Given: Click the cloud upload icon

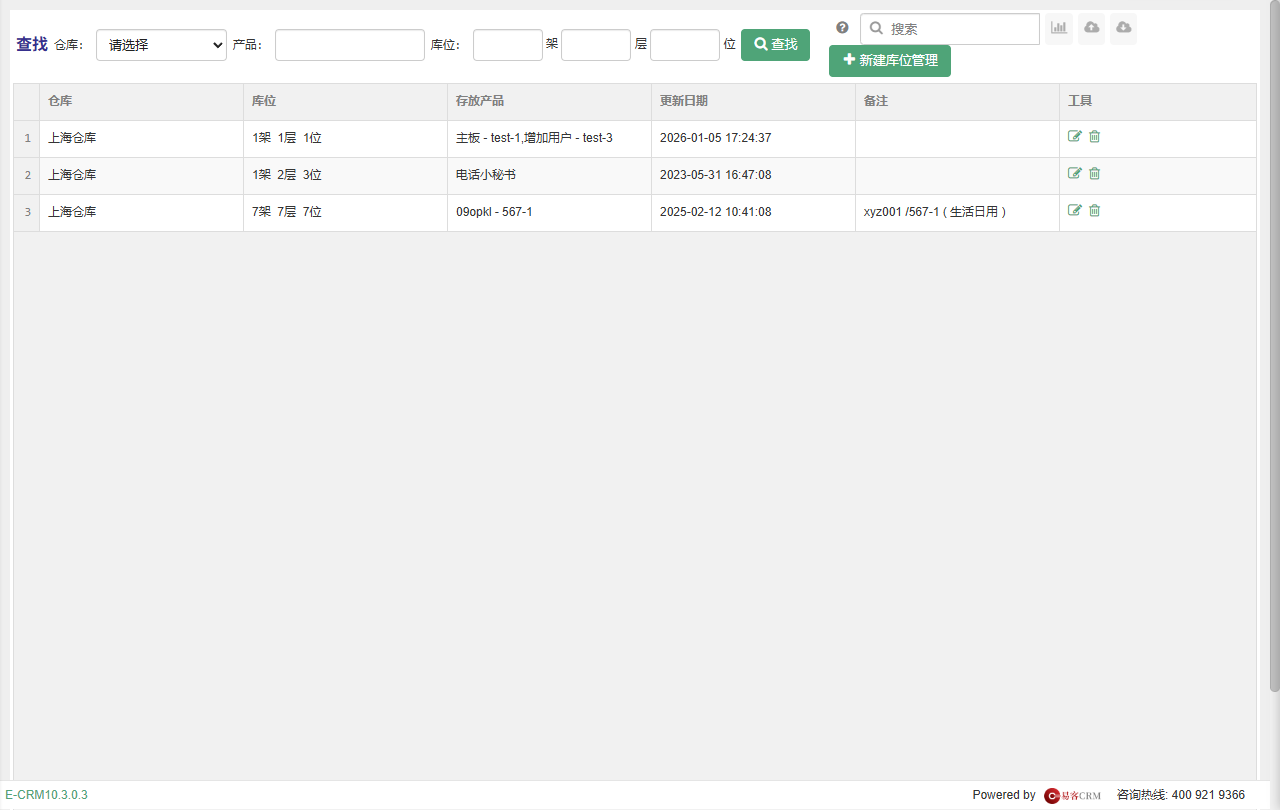Looking at the screenshot, I should 1091,29.
